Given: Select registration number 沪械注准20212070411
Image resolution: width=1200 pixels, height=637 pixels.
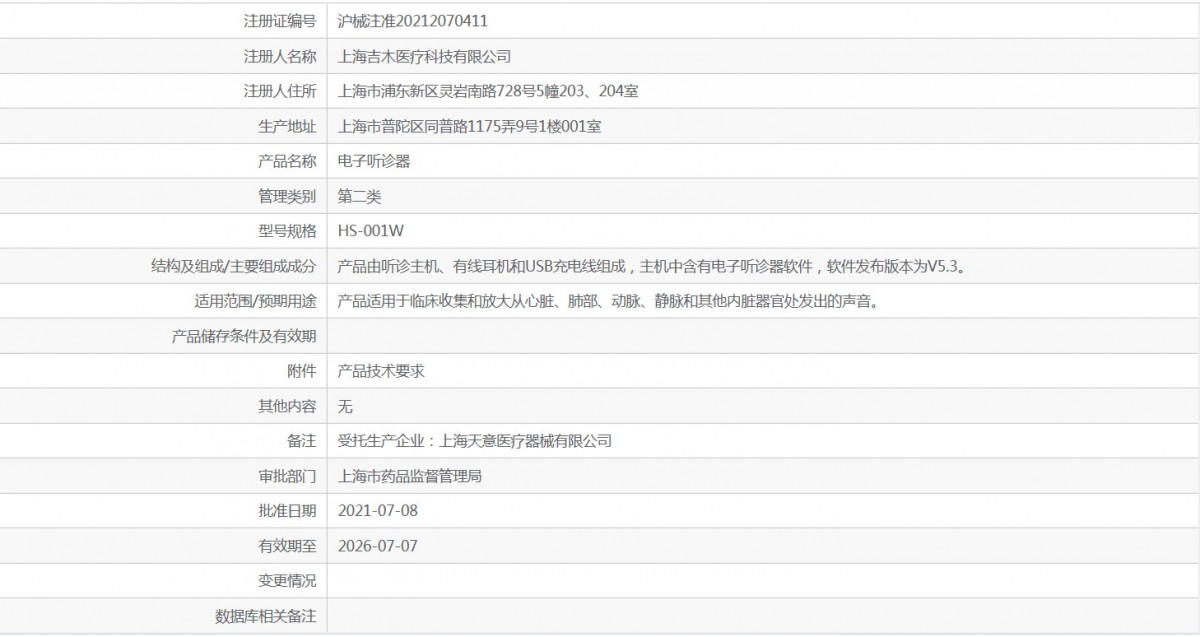Looking at the screenshot, I should click(x=413, y=21).
